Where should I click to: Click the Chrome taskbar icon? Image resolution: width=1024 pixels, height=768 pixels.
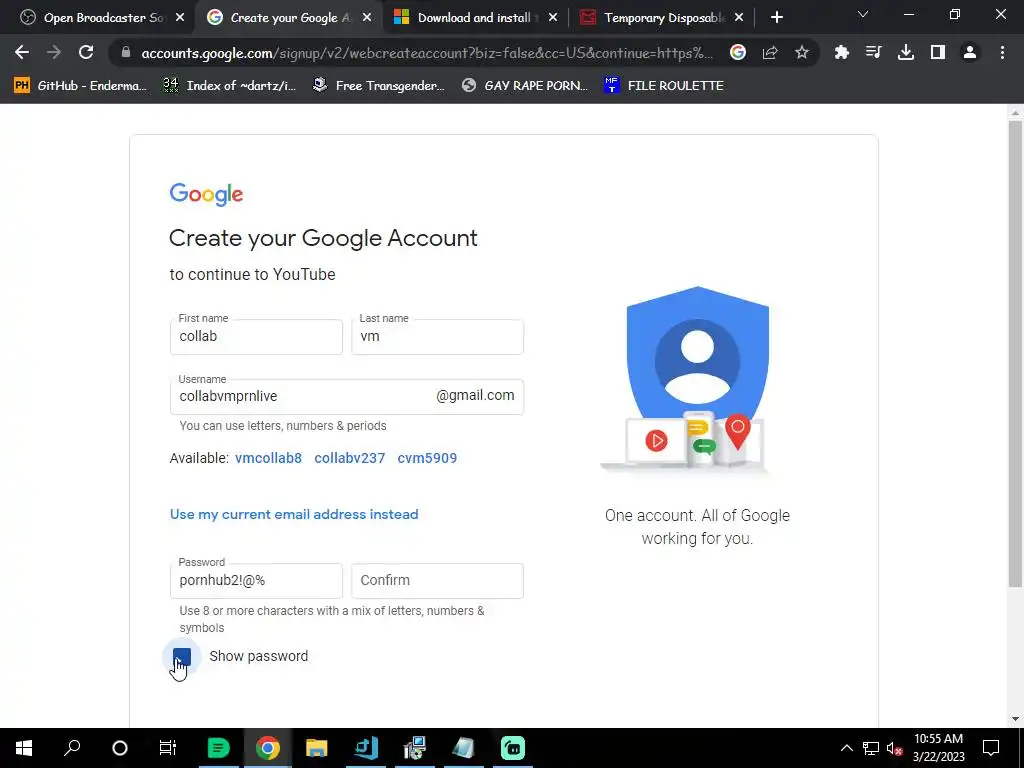pos(267,748)
